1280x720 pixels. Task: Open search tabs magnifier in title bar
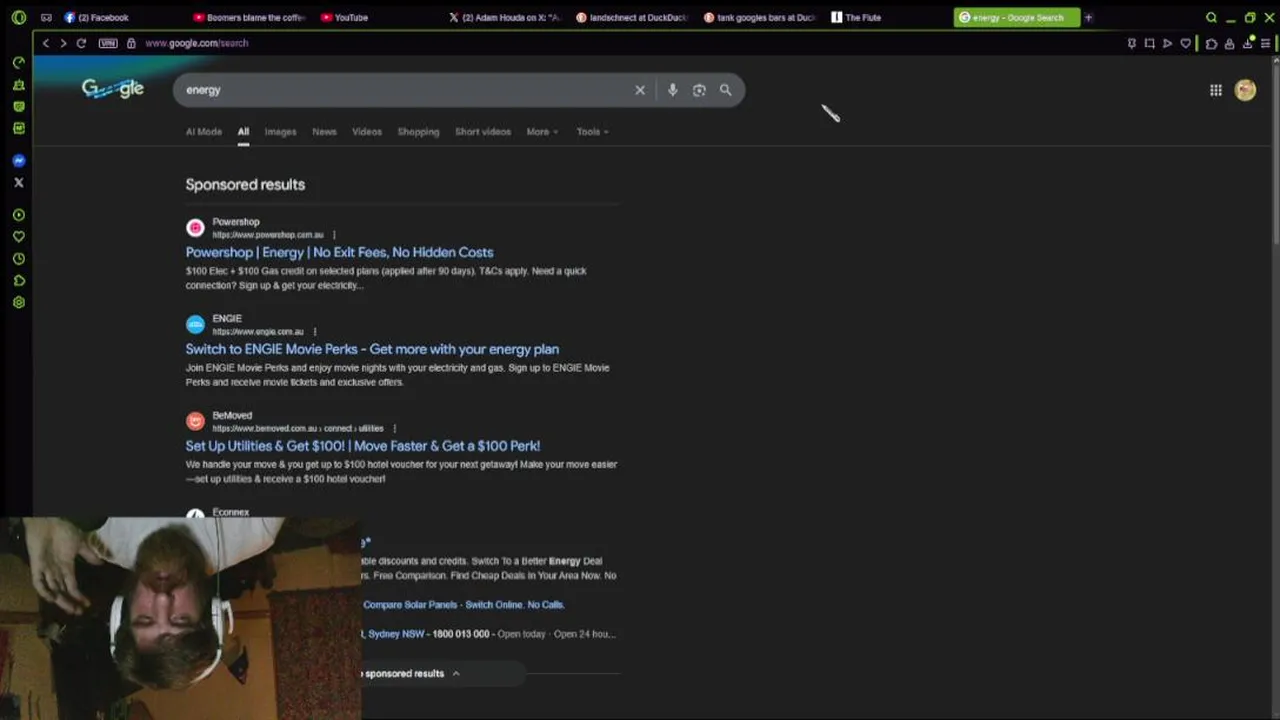1211,17
